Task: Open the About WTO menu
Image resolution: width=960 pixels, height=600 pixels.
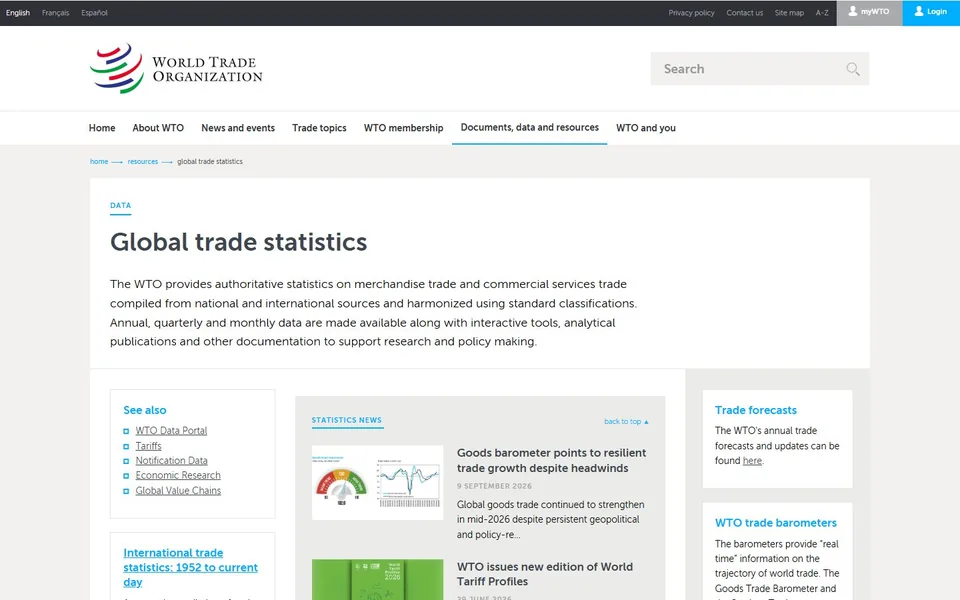Action: pyautogui.click(x=158, y=128)
